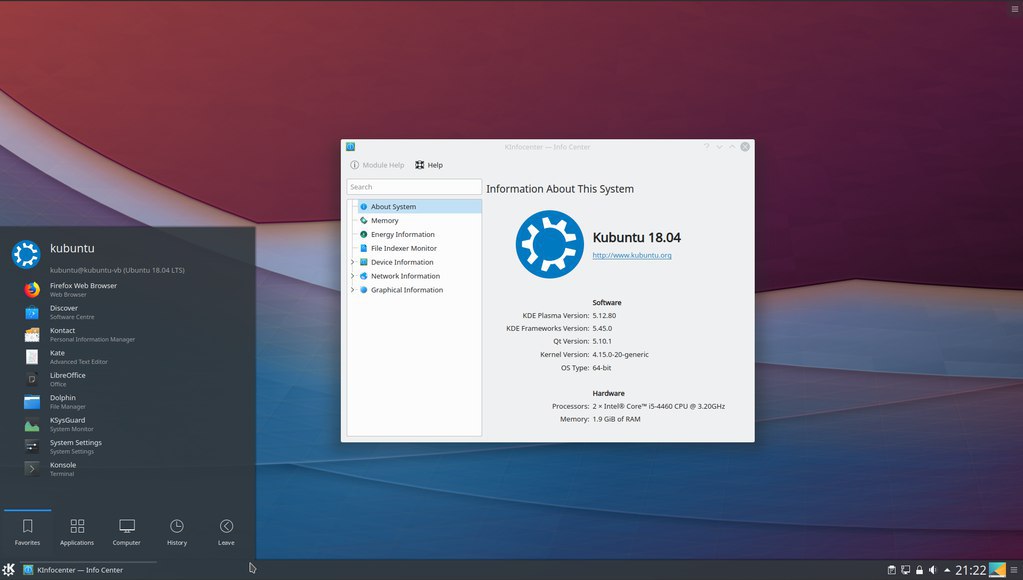The width and height of the screenshot is (1023, 580).
Task: Expand the Graphical Information tree node
Action: pos(353,290)
